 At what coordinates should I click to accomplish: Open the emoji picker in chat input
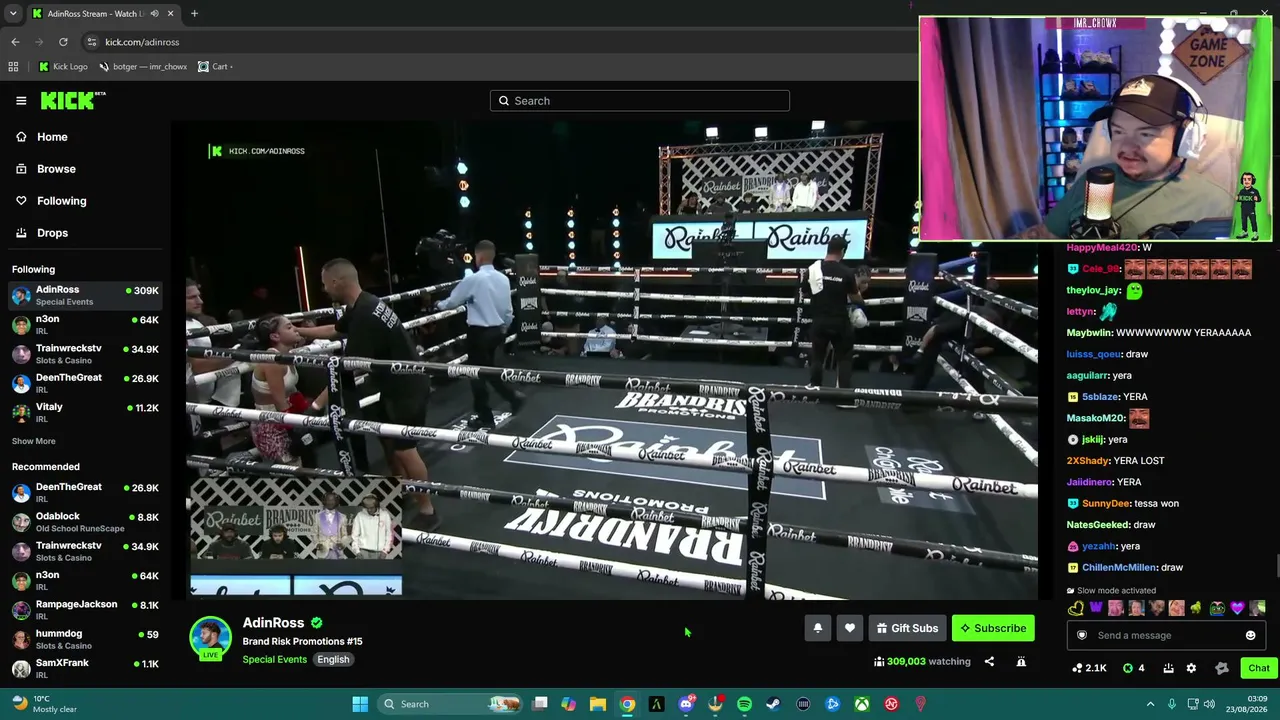1250,635
